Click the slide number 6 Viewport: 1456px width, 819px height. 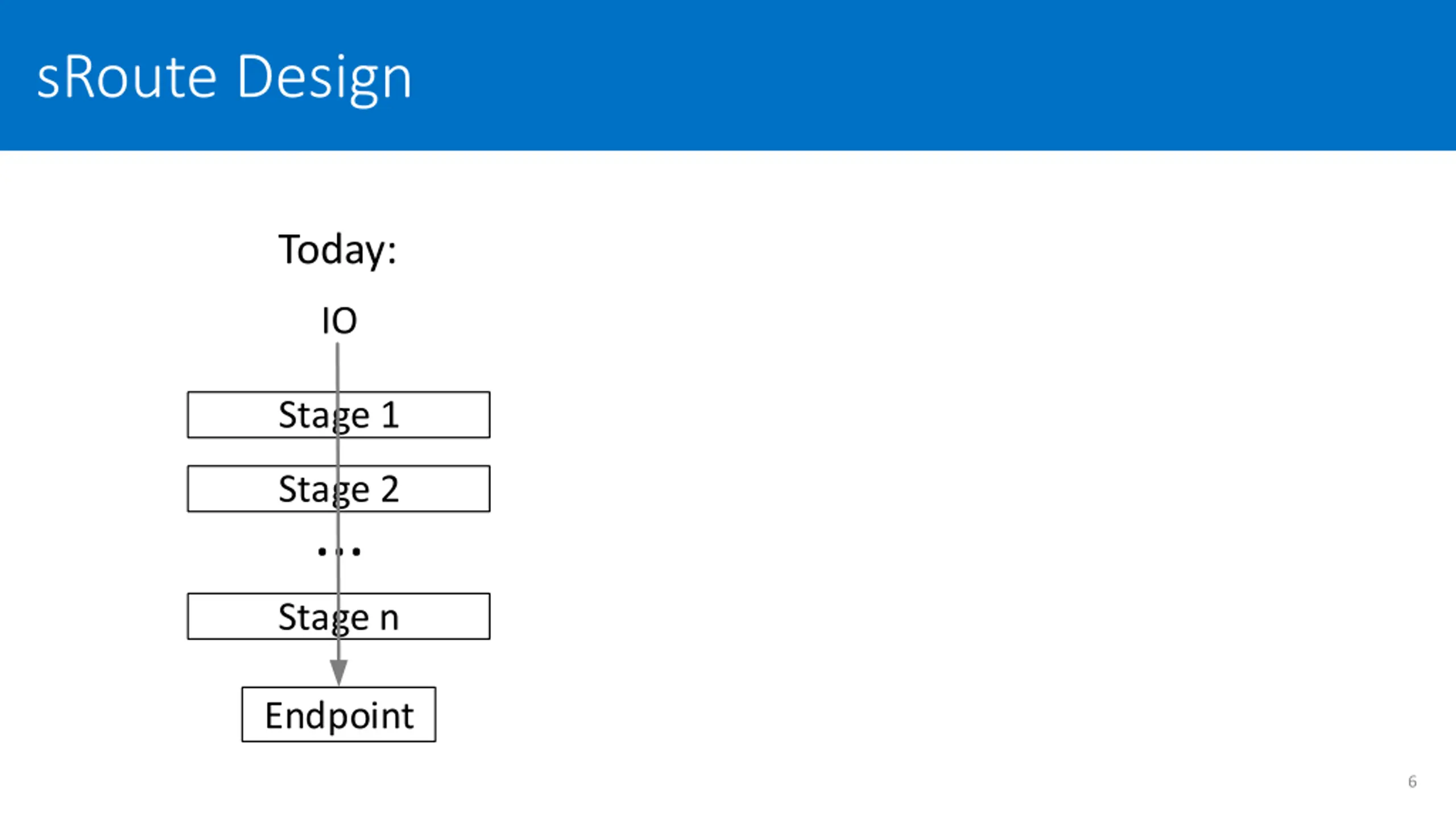click(x=1412, y=781)
